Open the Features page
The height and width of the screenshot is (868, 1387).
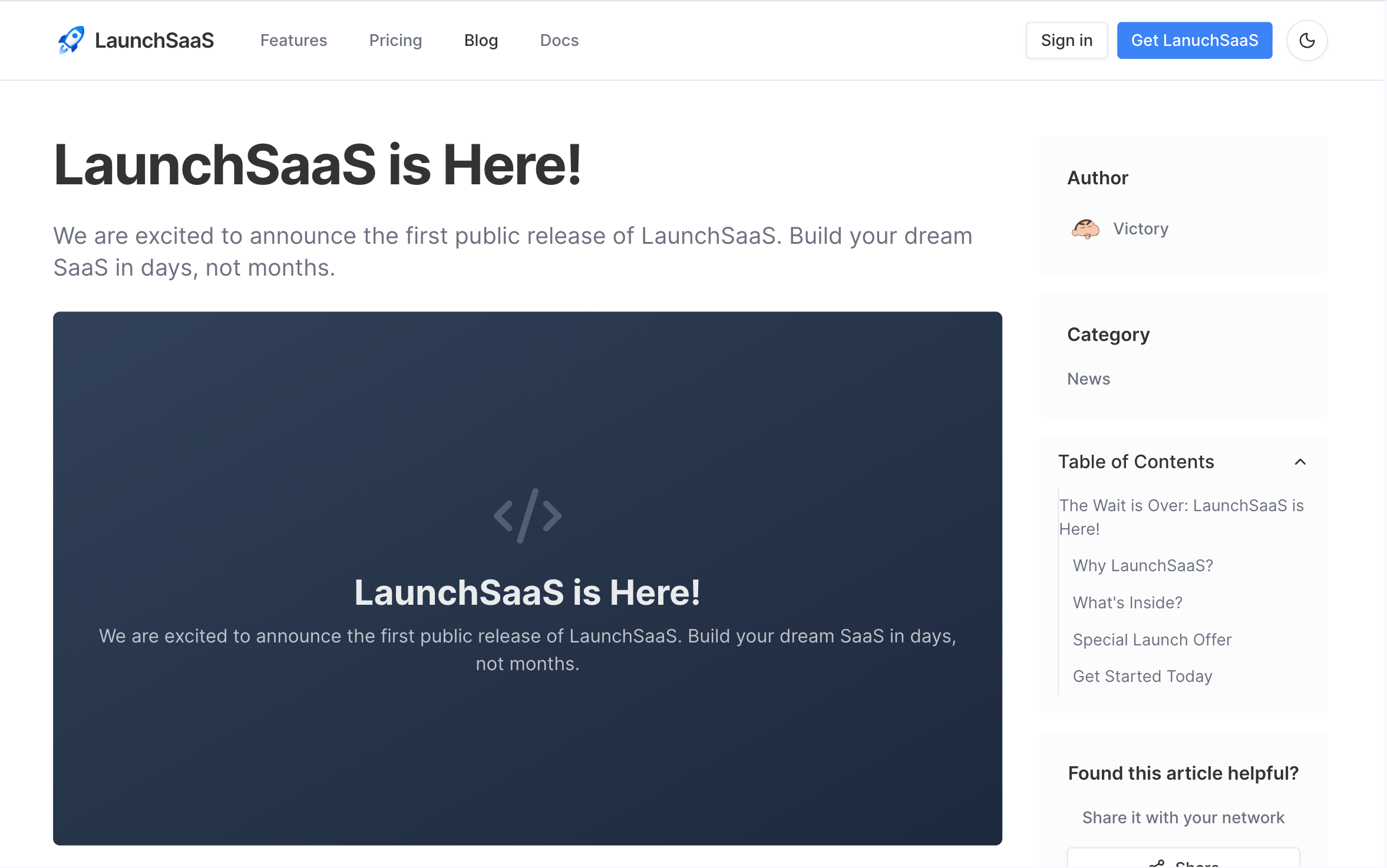coord(293,40)
